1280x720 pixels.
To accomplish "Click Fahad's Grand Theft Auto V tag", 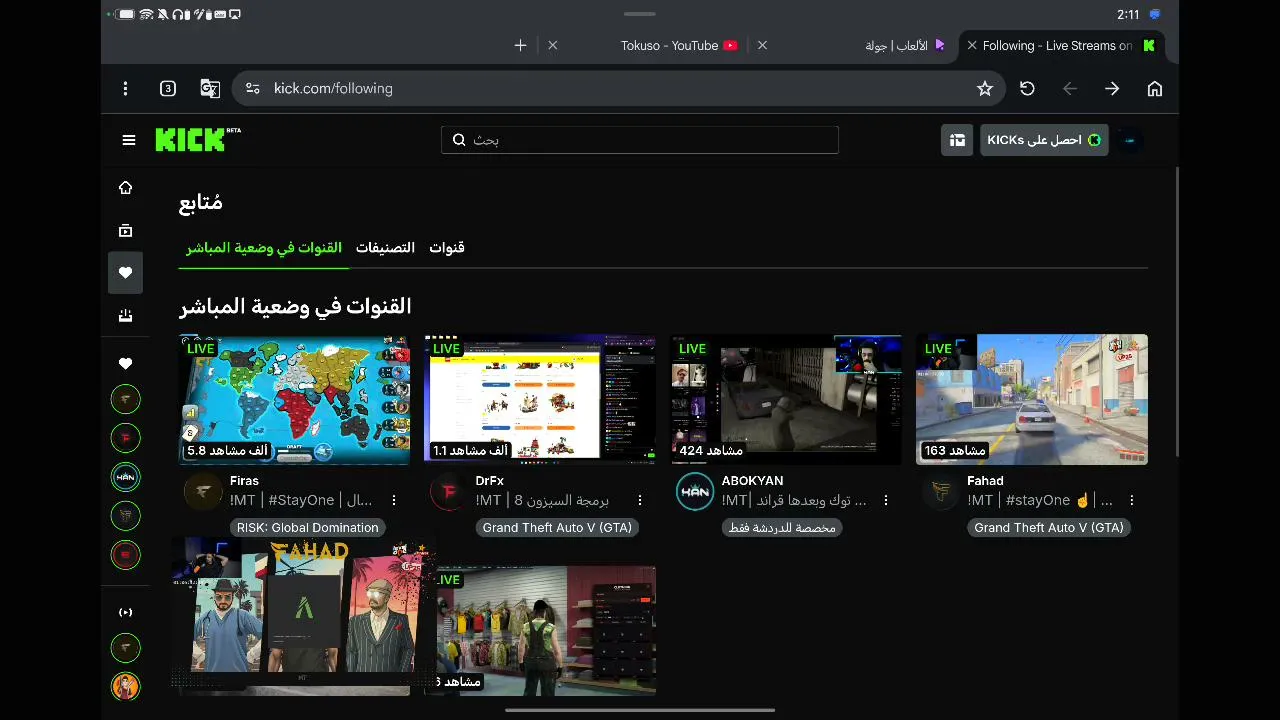I will [1049, 527].
